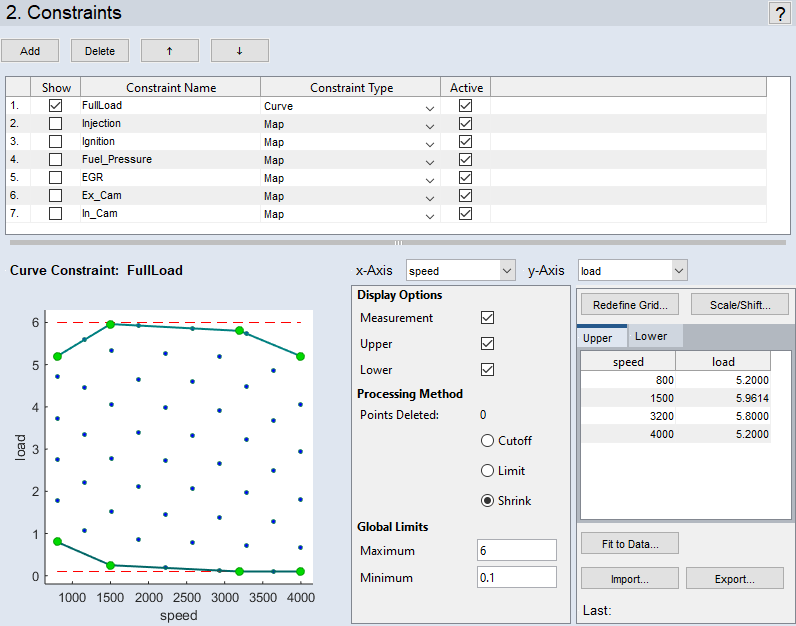
Task: Expand Constraint Type dropdown for Ignition
Action: pyautogui.click(x=430, y=142)
